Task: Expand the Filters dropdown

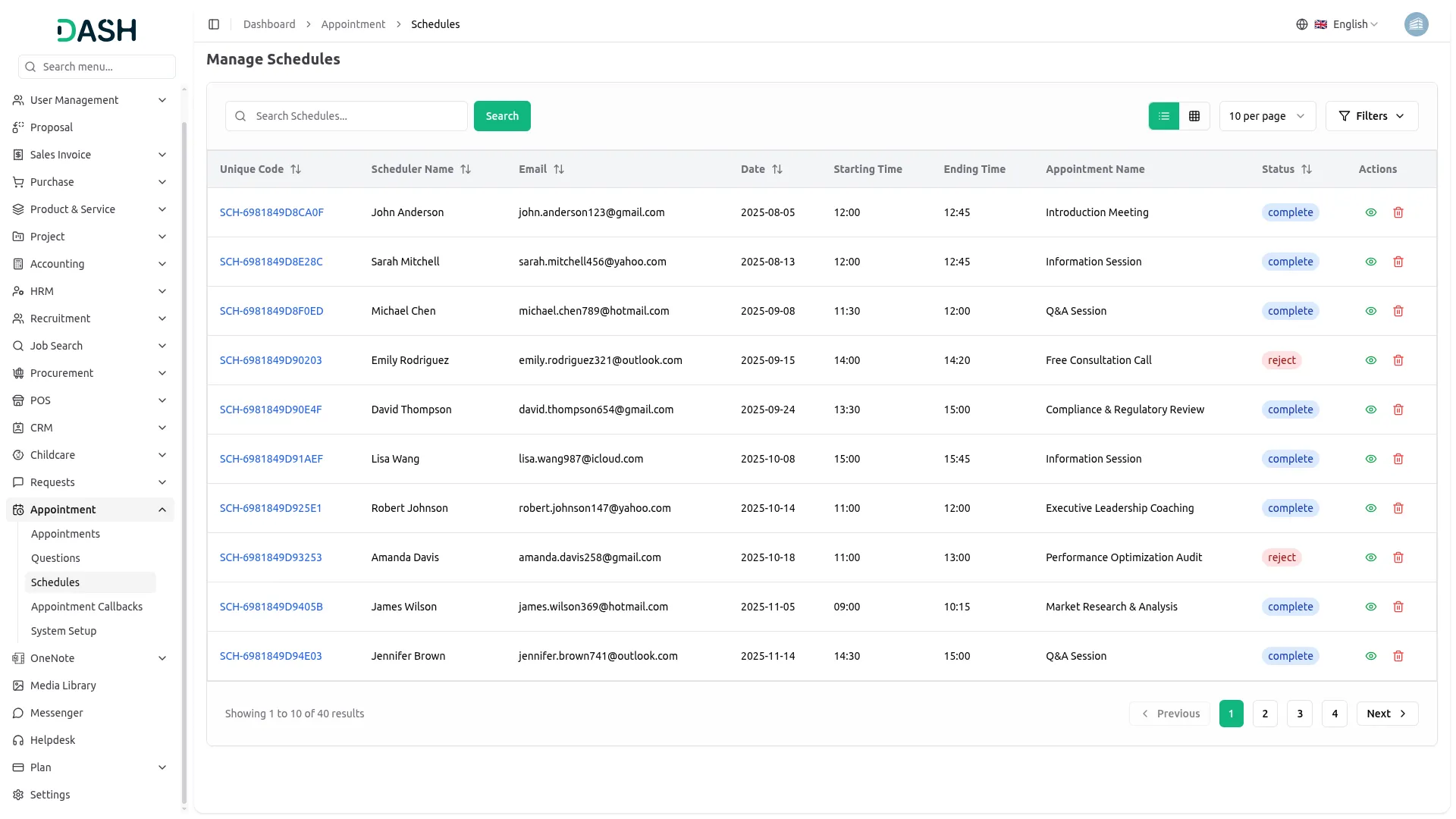Action: (1371, 116)
